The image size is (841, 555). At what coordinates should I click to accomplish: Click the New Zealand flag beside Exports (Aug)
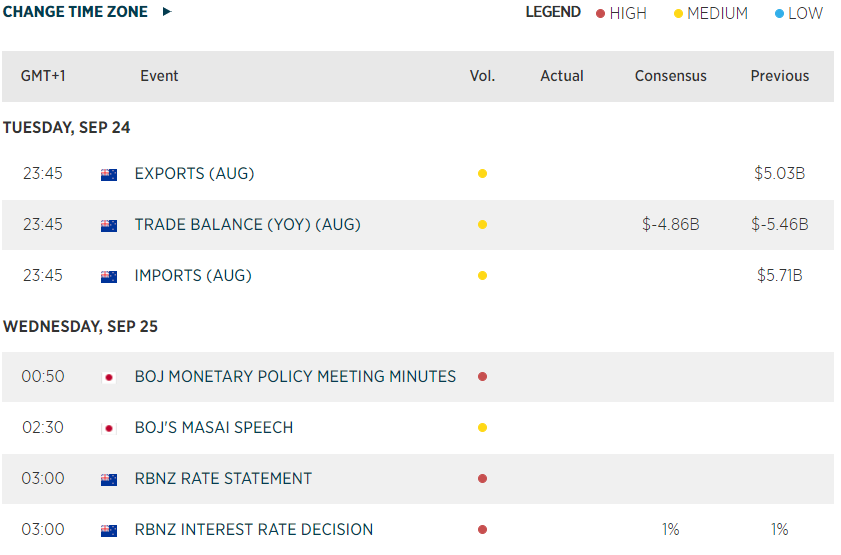click(109, 174)
